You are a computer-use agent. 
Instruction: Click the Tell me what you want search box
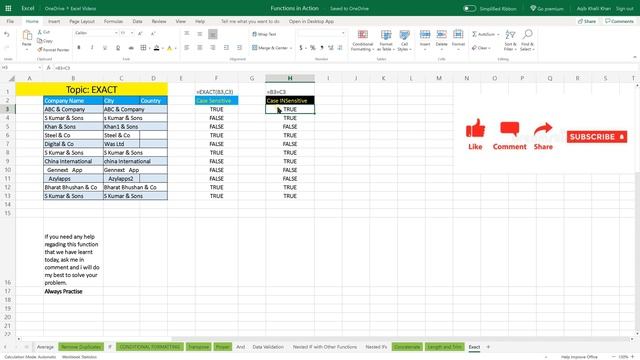tap(250, 21)
